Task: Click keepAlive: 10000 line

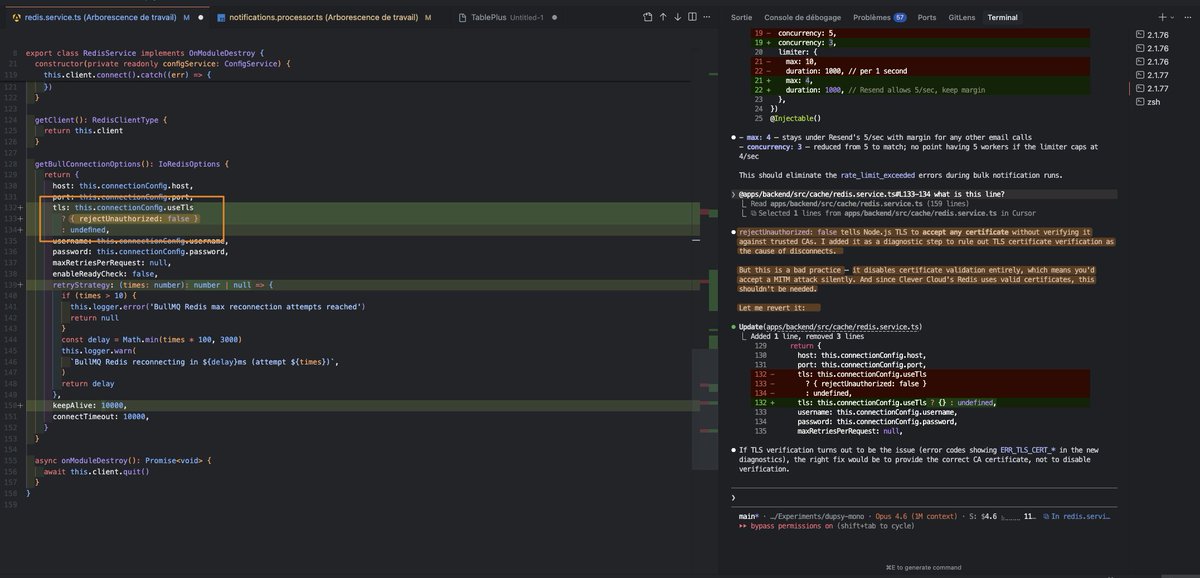Action: tap(90, 405)
